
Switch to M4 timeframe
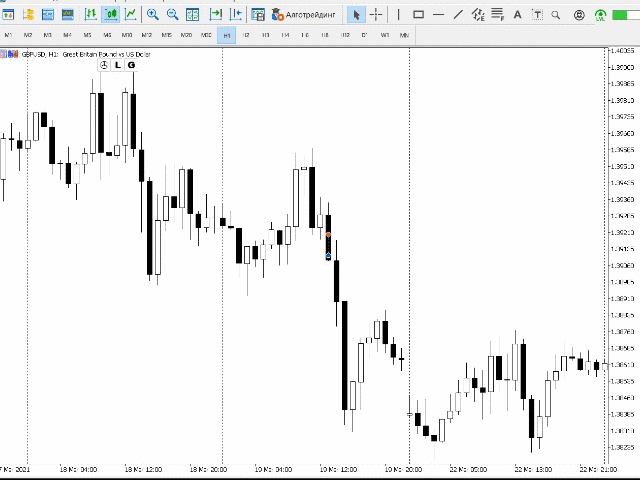click(67, 35)
